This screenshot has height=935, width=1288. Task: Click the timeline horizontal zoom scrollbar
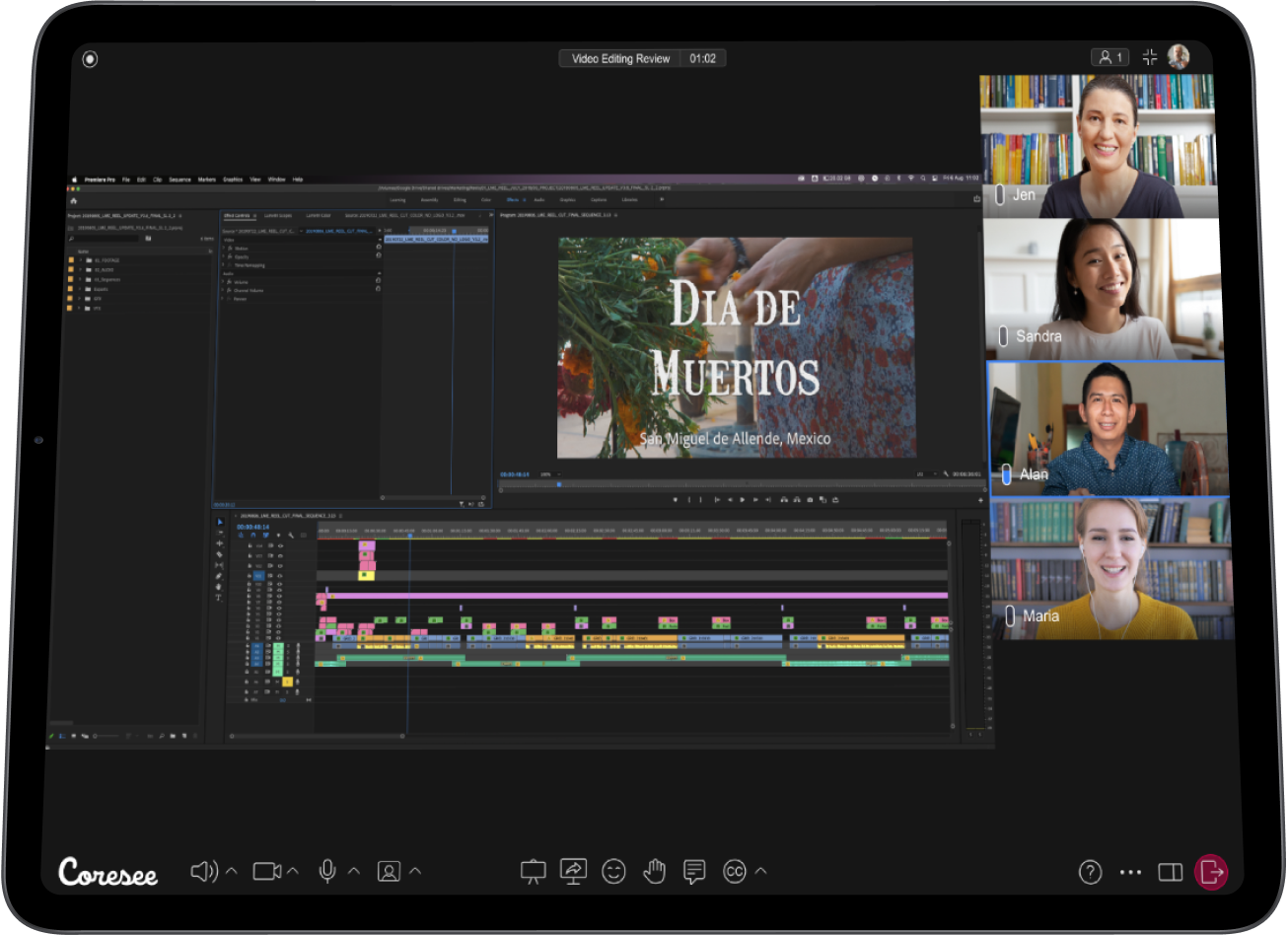(318, 736)
